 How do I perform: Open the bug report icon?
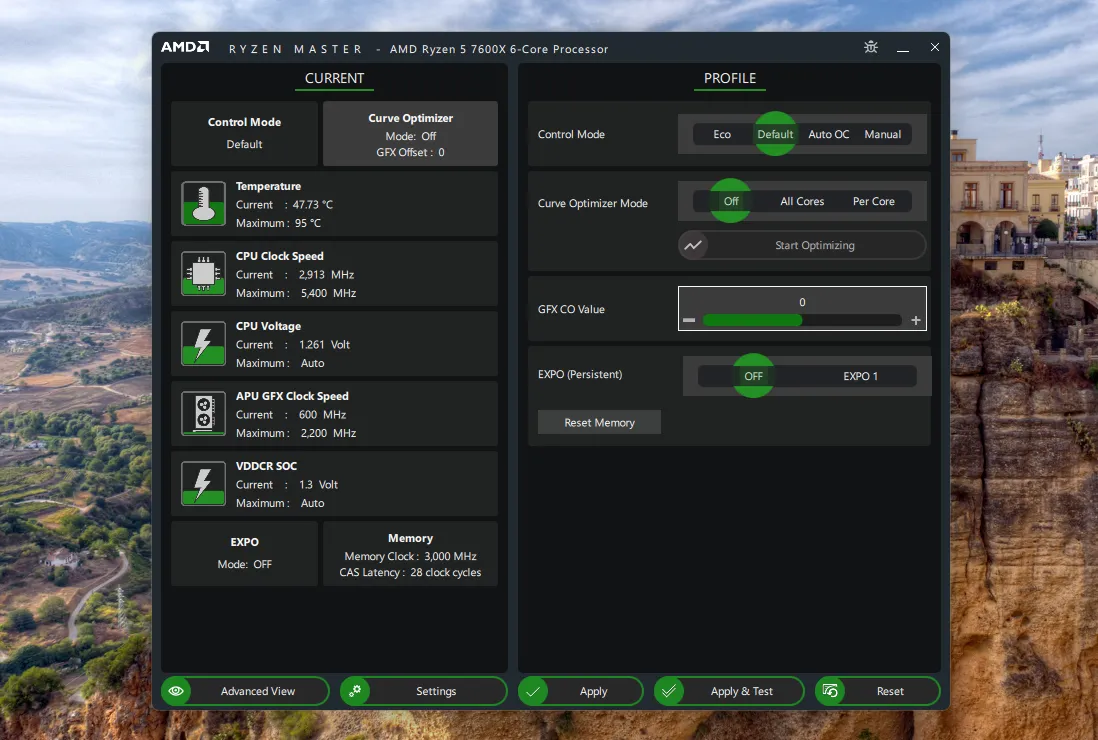tap(870, 47)
